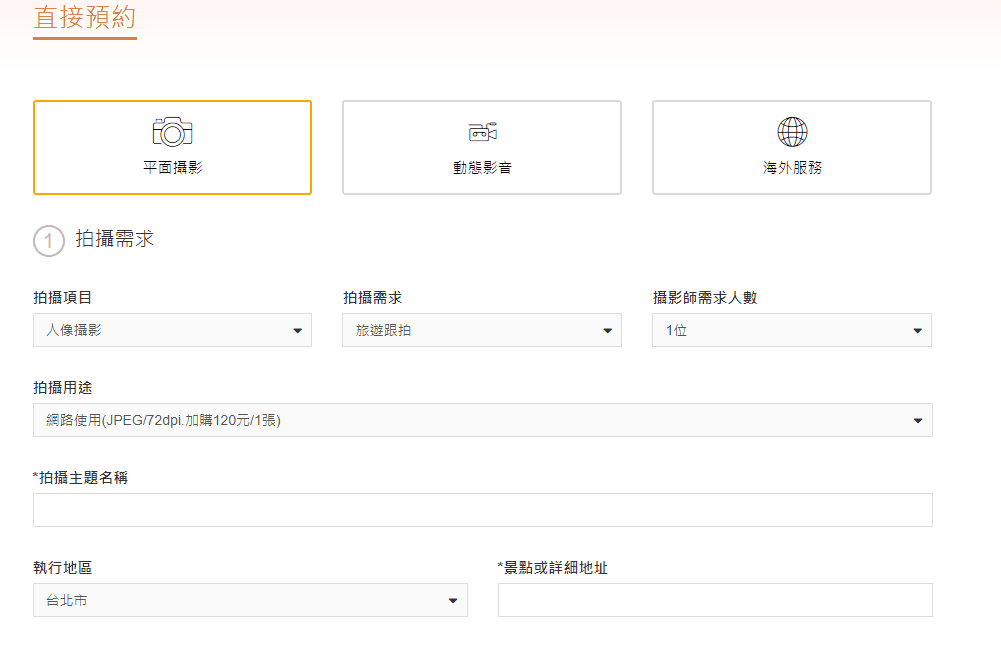The height and width of the screenshot is (657, 1001).
Task: Expand the 拍攝用途 dropdown for 網路使用
Action: click(x=482, y=420)
